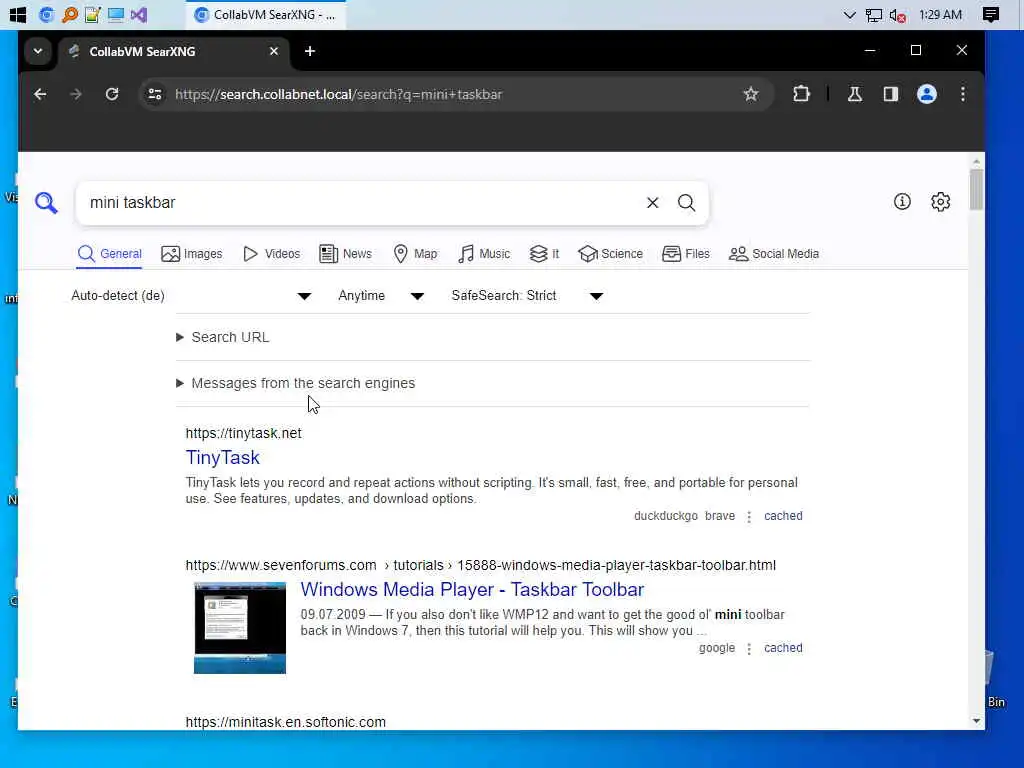Open the notification center icon
This screenshot has height=768, width=1024.
coord(991,14)
